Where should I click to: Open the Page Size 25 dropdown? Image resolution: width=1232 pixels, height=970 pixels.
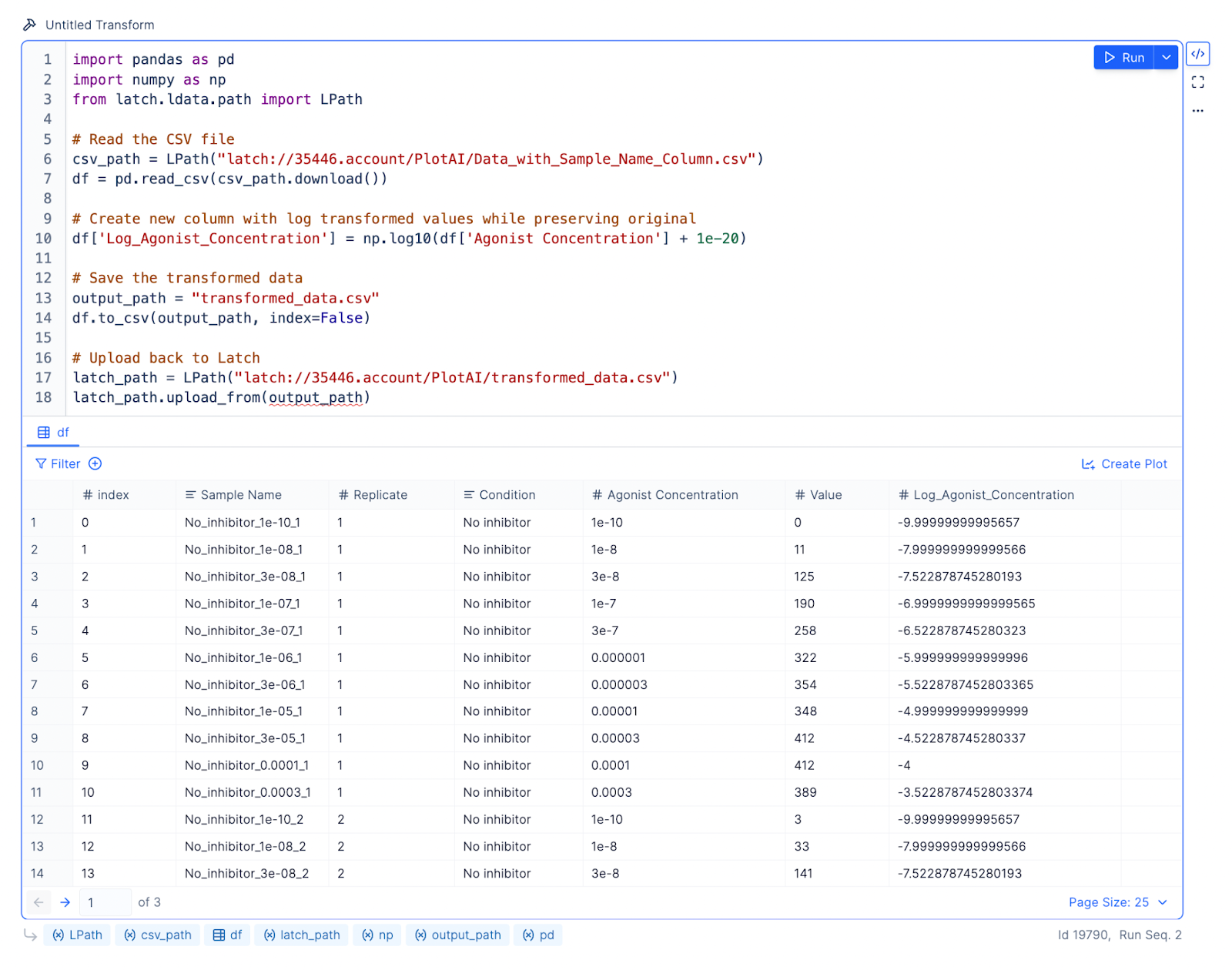[1118, 902]
